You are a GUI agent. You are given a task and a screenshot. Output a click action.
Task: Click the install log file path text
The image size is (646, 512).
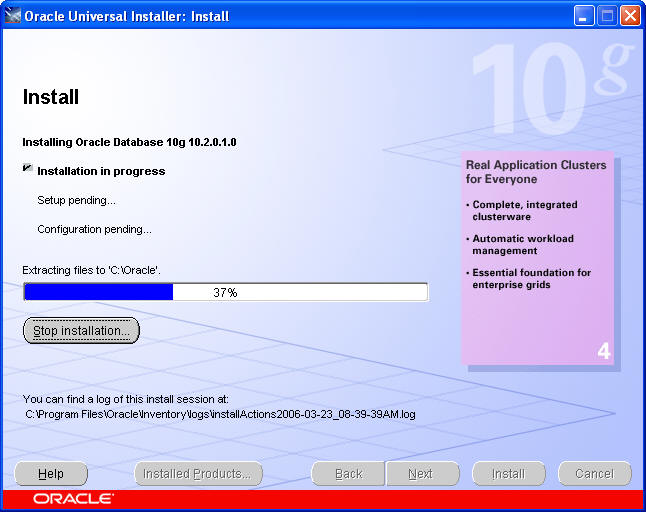tap(220, 413)
